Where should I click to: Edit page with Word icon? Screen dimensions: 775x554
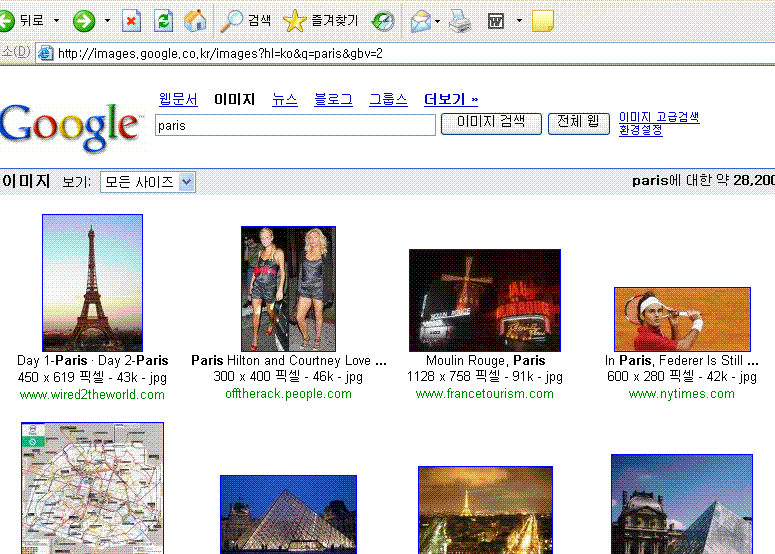(496, 21)
